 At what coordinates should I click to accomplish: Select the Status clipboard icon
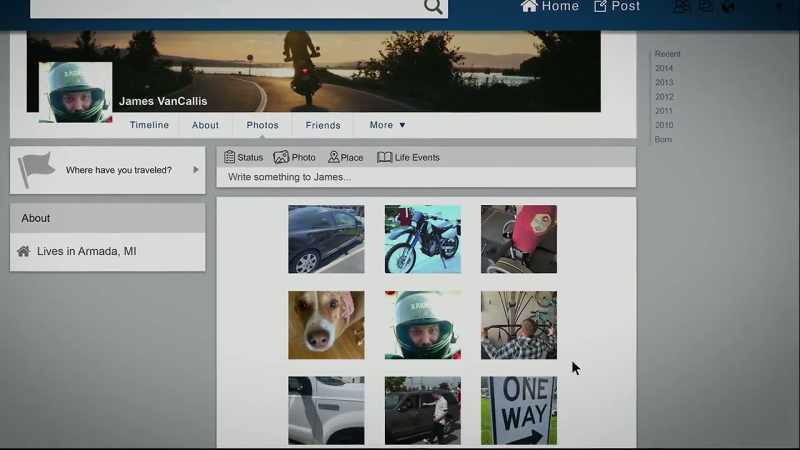point(230,157)
